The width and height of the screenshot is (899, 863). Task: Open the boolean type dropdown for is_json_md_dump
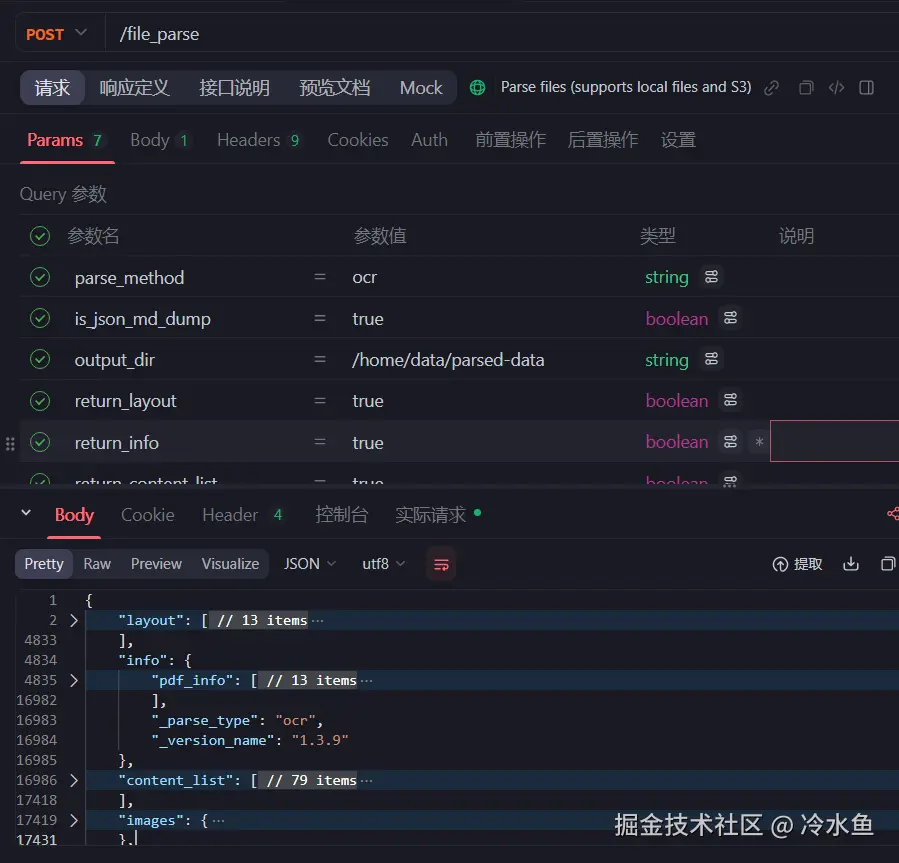coord(677,319)
